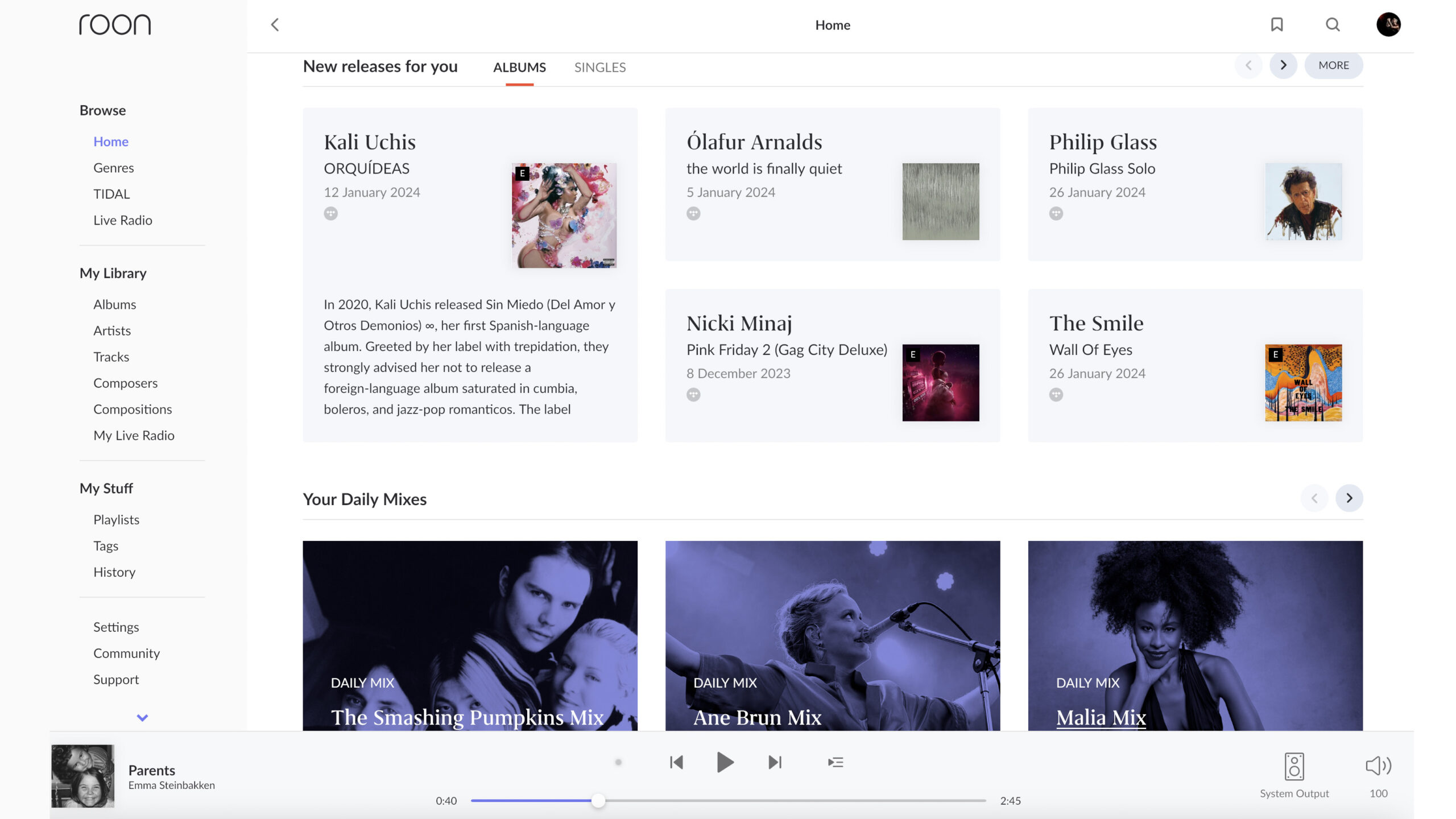This screenshot has width=1456, height=819.
Task: Switch to the SINGLES tab
Action: tap(599, 67)
